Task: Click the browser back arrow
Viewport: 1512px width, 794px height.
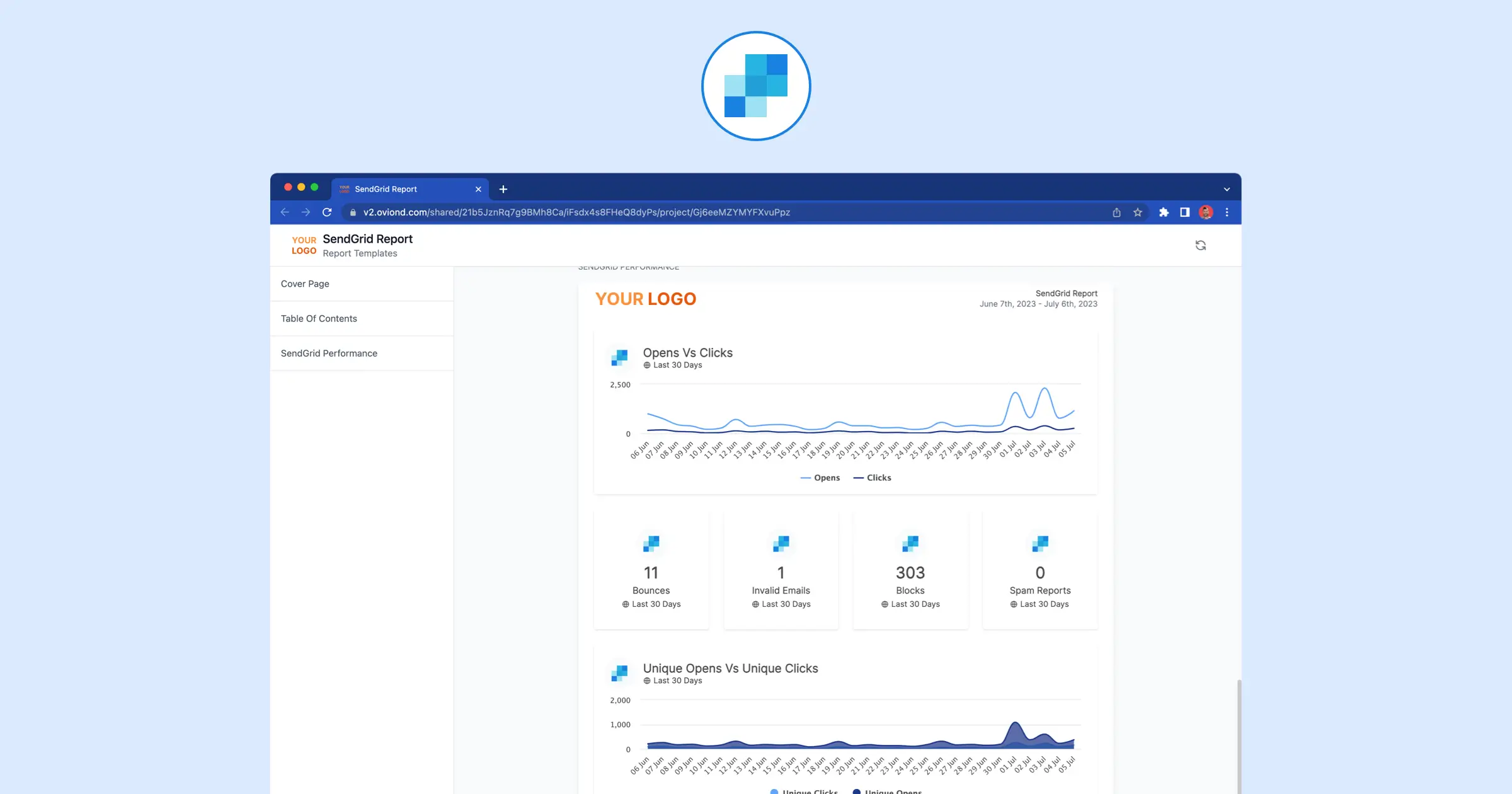Action: [285, 212]
